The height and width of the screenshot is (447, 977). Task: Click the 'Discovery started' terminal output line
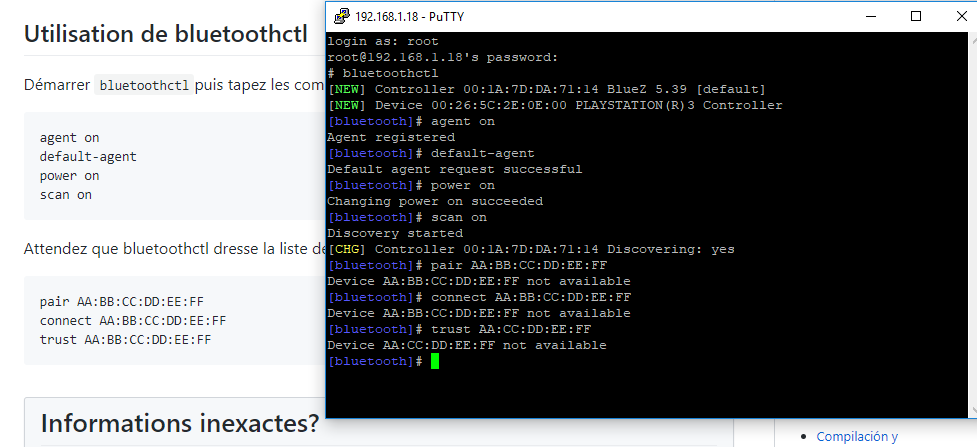tap(395, 233)
